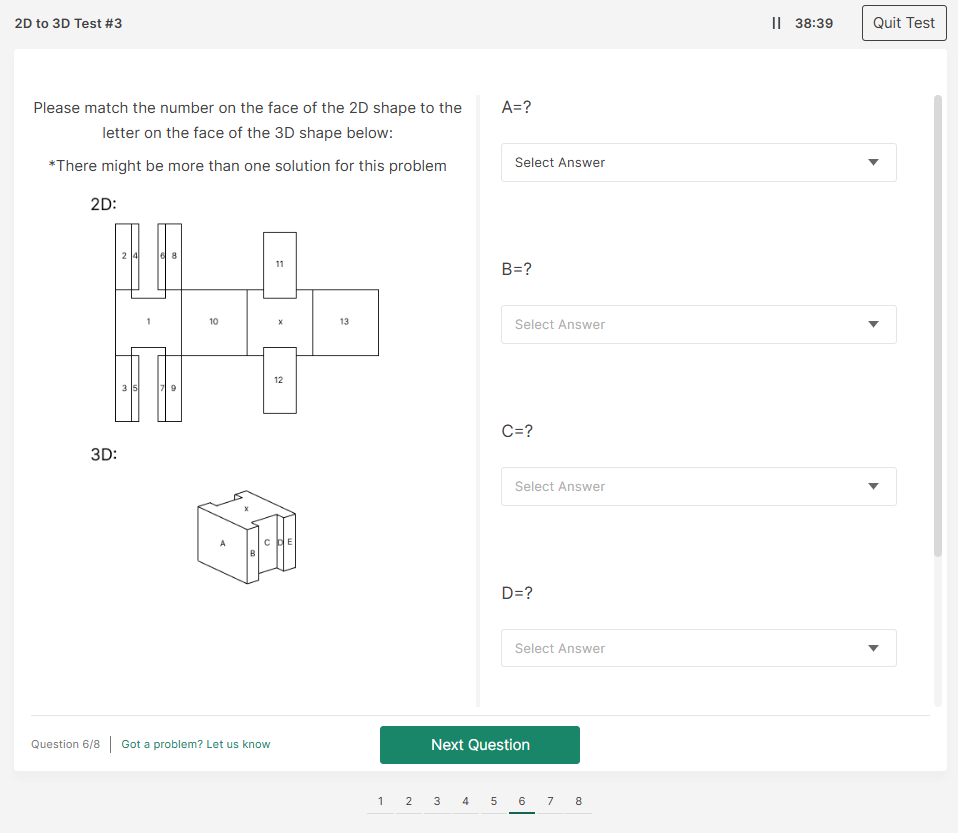Click the current question 6 page number

[x=522, y=801]
